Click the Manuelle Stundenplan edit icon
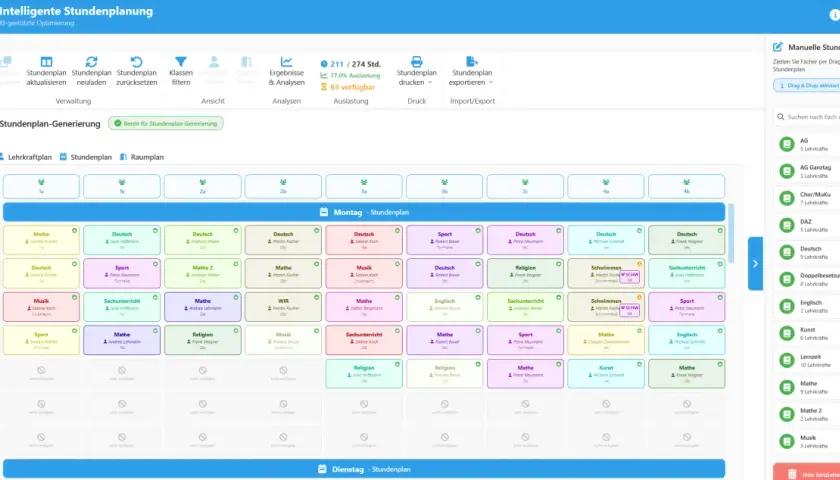The width and height of the screenshot is (840, 480). coord(777,48)
